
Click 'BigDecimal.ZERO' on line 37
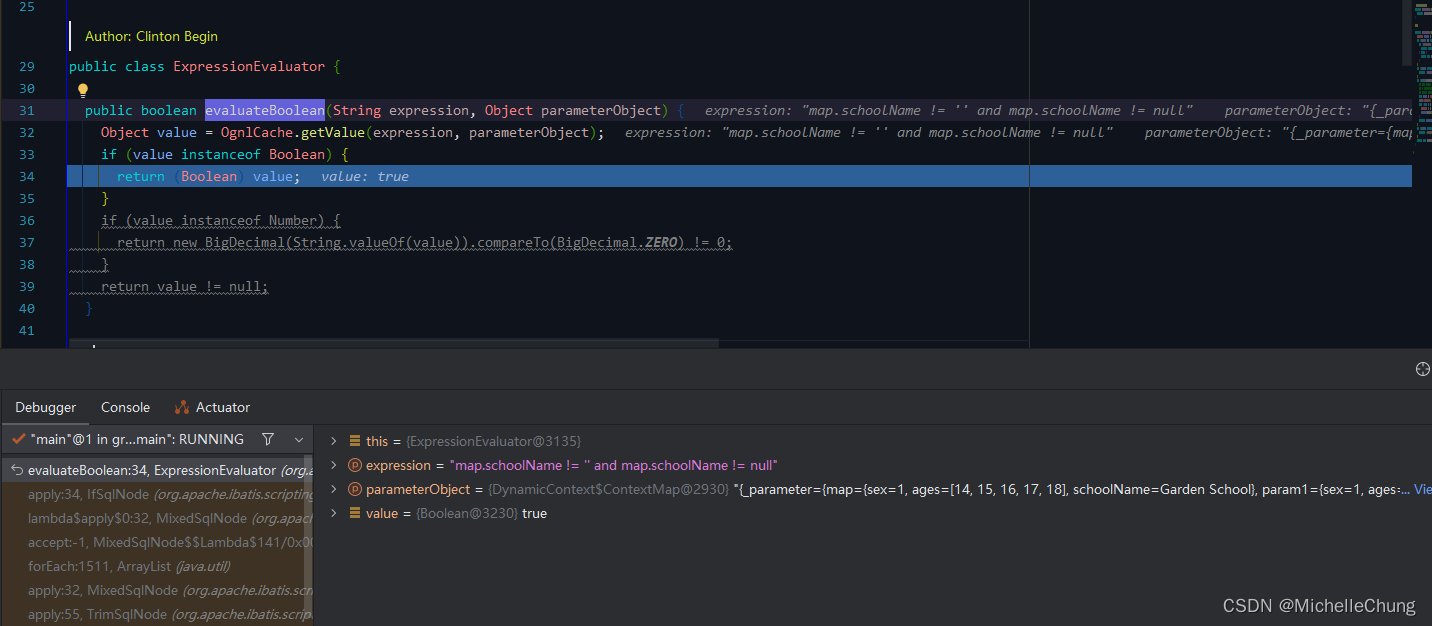pos(617,242)
